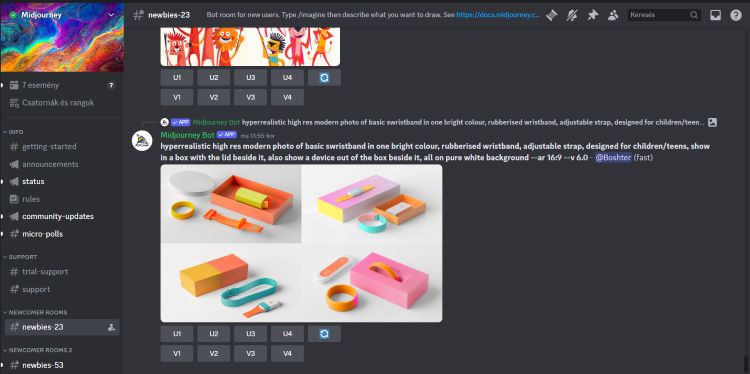Click the image attachment icon on reply preview
Screen dimensions: 750x374
point(712,122)
